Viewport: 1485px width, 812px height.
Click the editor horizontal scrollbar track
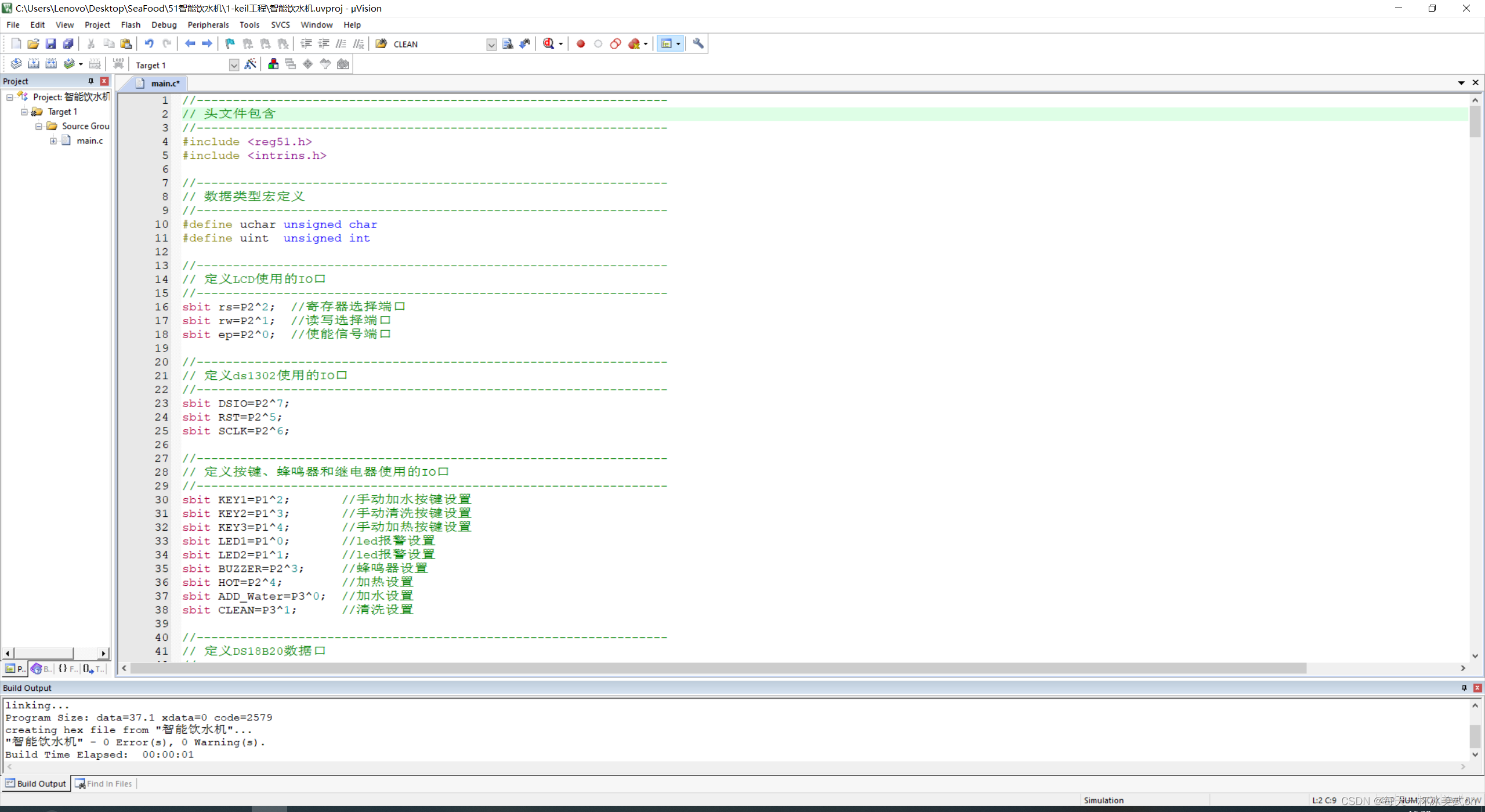(1381, 669)
